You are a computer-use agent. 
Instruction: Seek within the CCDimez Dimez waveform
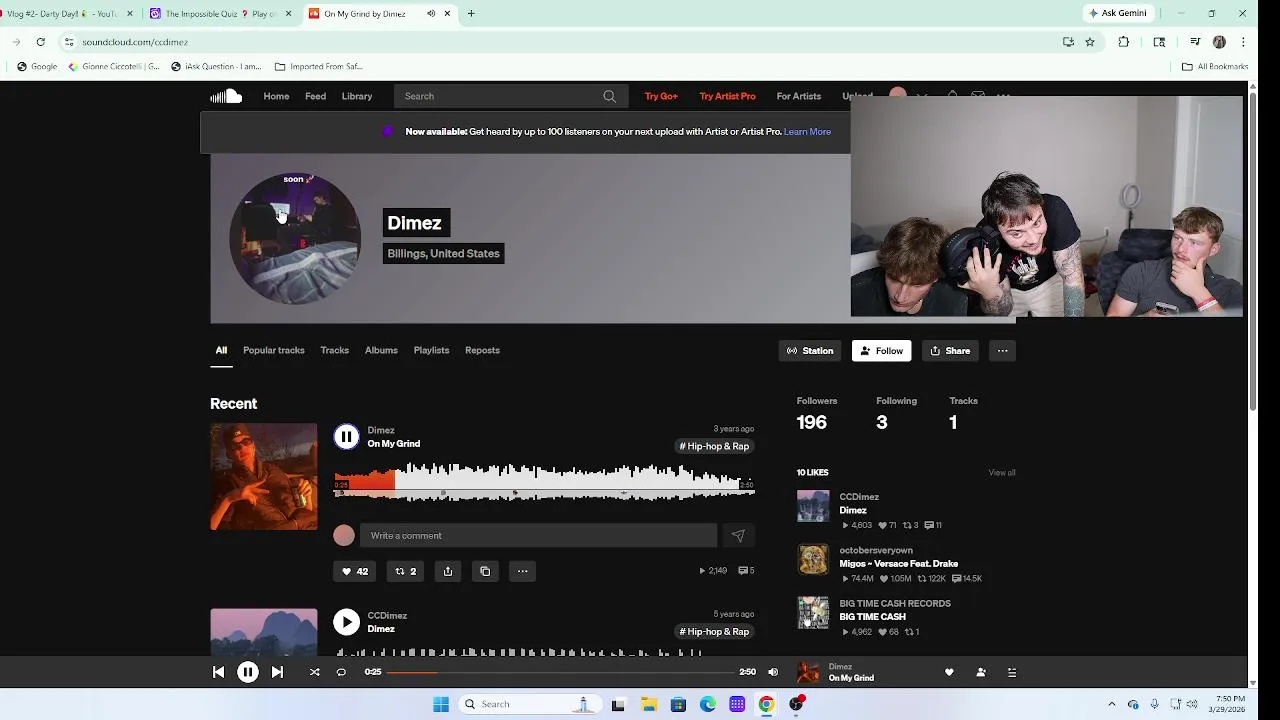click(x=544, y=652)
